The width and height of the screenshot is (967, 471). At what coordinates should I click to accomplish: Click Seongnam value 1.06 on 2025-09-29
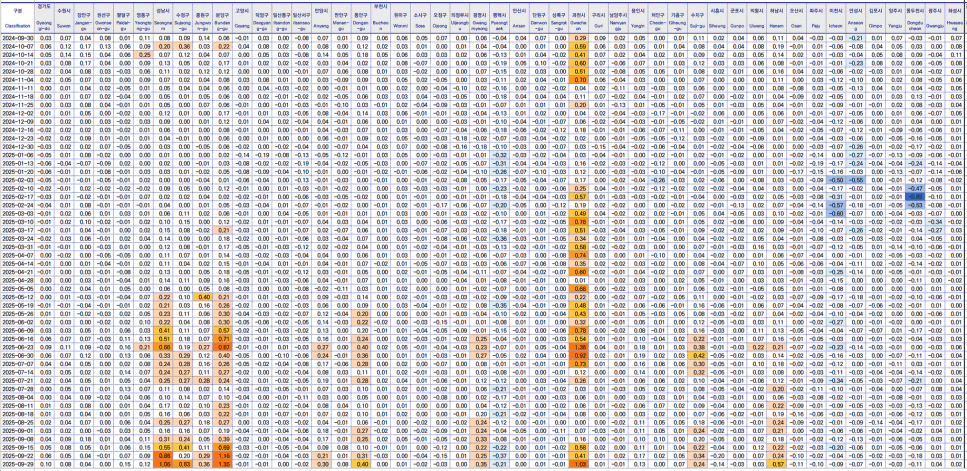pos(163,464)
